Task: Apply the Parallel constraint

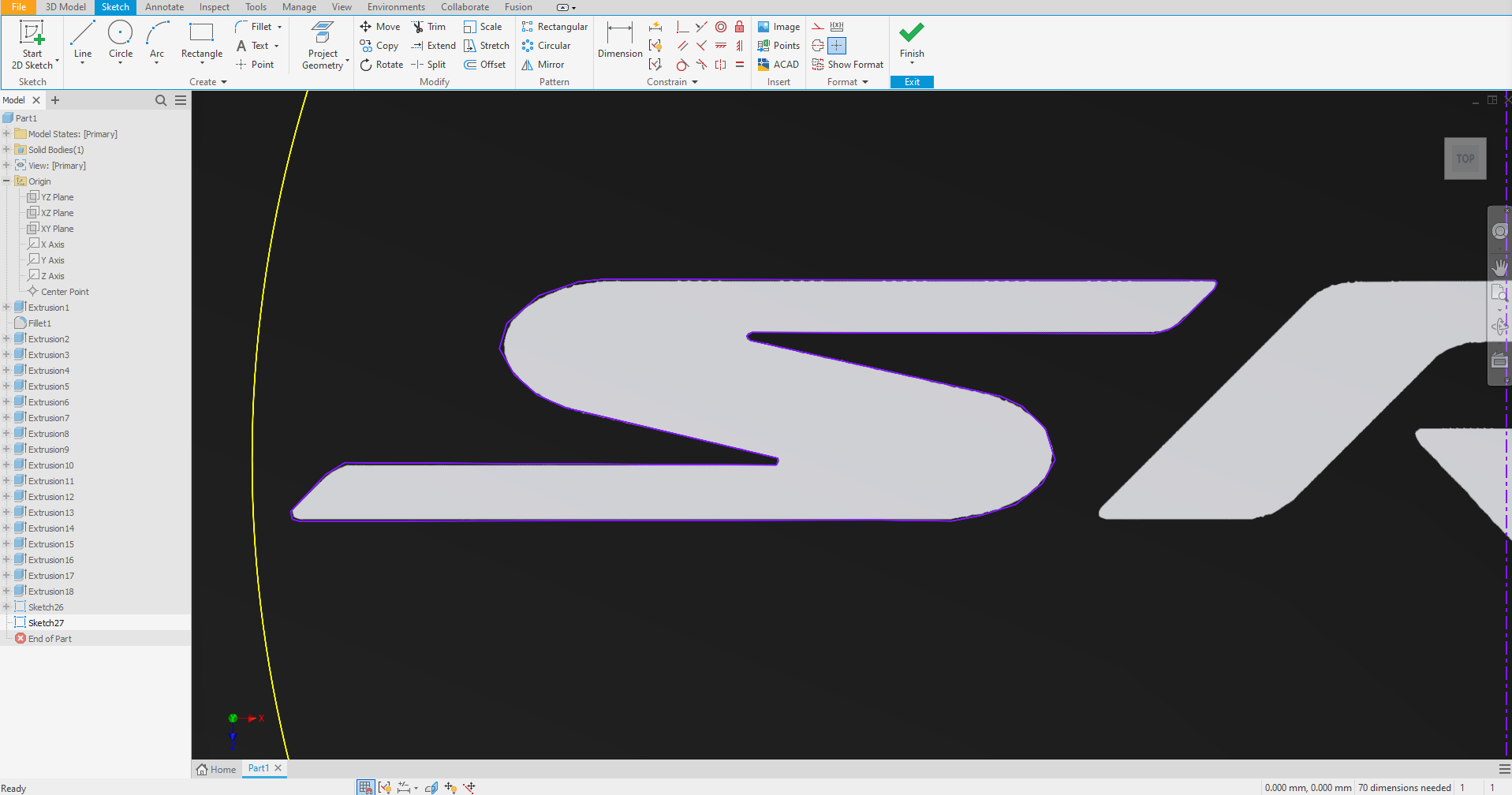Action: (x=682, y=46)
